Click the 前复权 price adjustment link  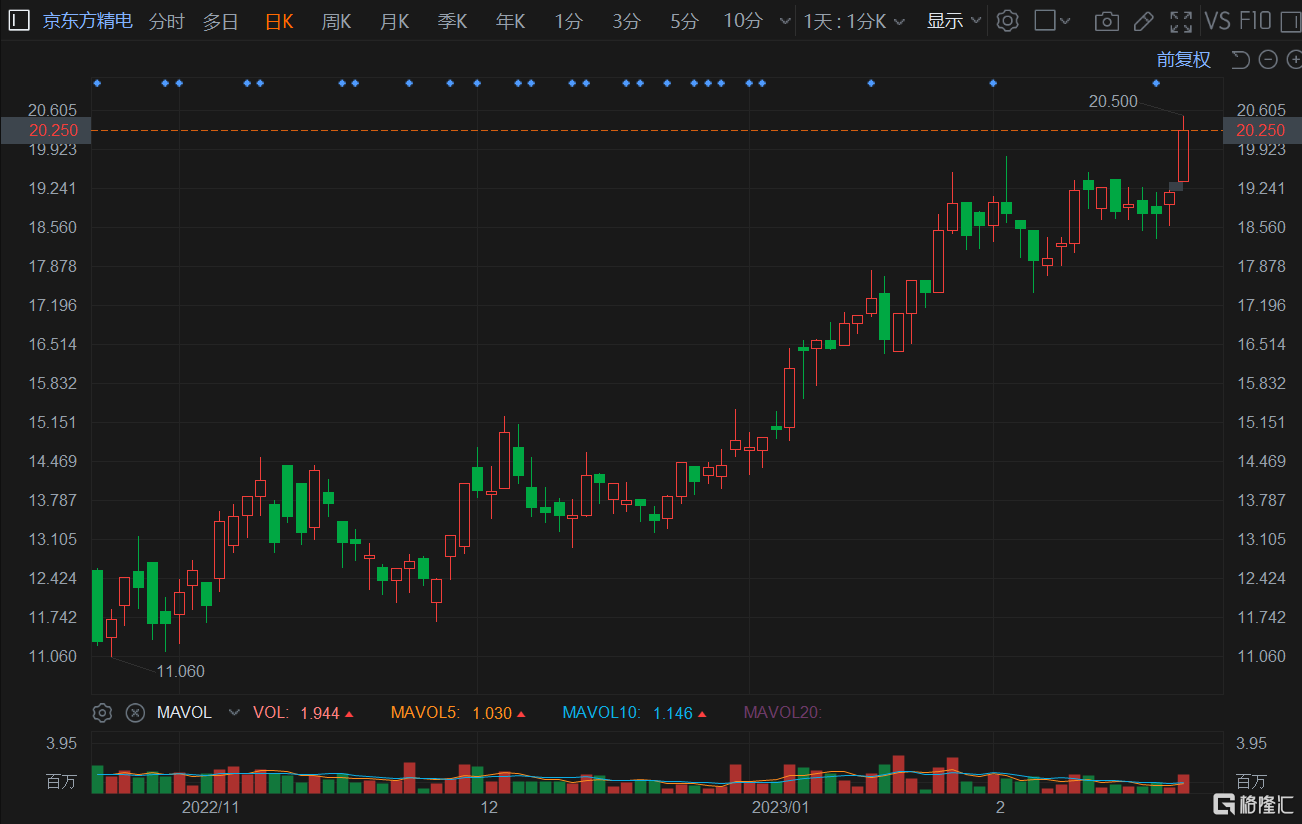1184,60
